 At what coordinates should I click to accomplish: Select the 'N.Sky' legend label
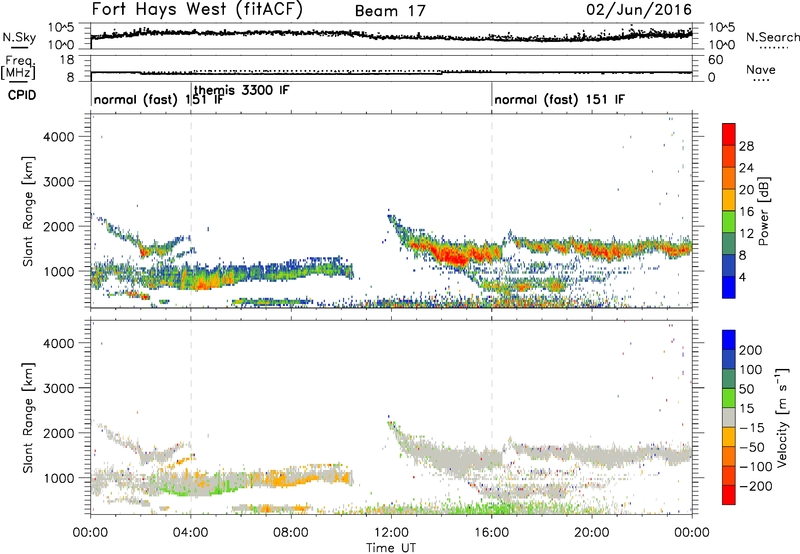click(19, 37)
